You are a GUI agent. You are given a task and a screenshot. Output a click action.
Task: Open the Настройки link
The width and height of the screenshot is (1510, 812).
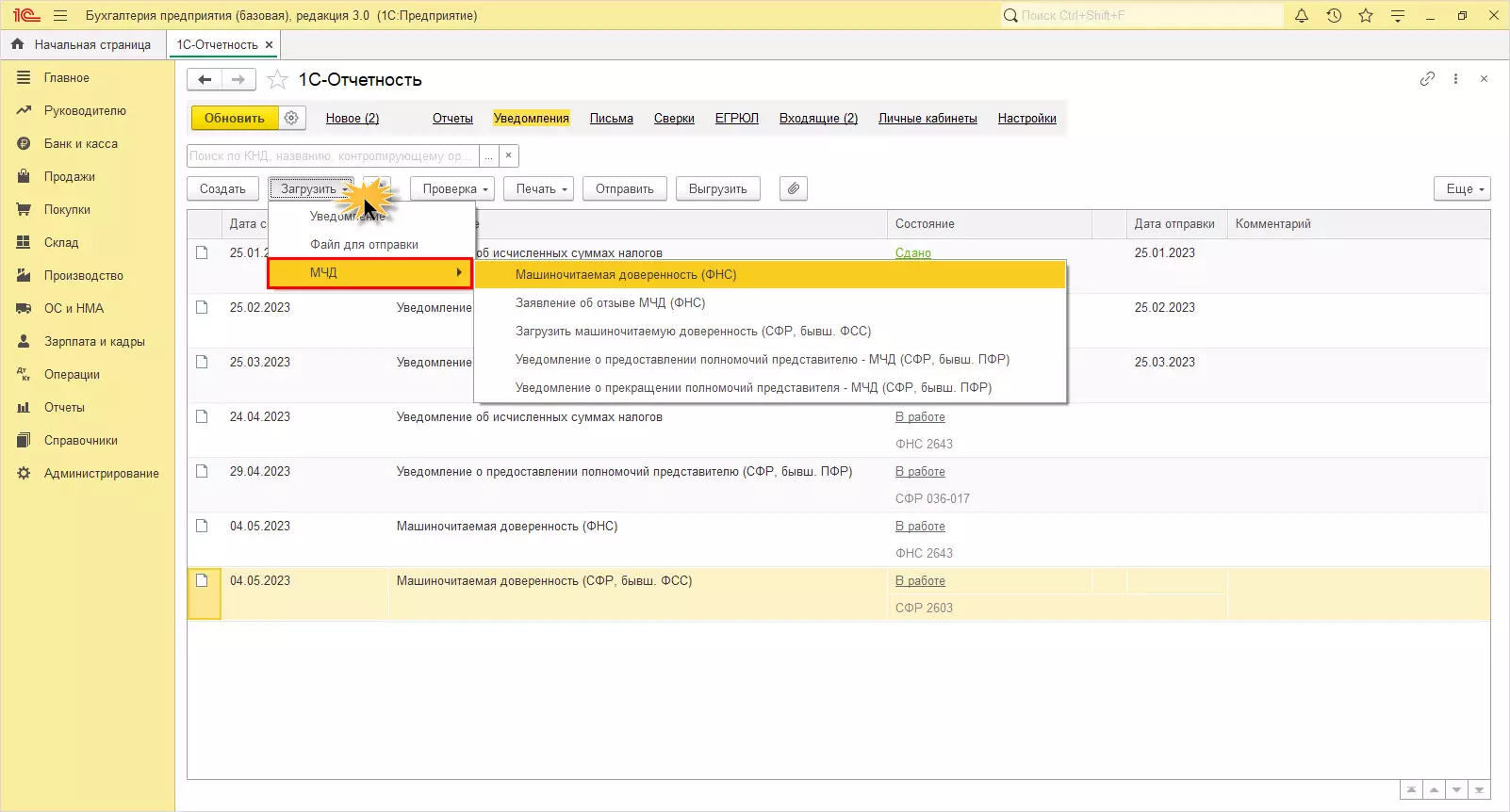(1027, 119)
